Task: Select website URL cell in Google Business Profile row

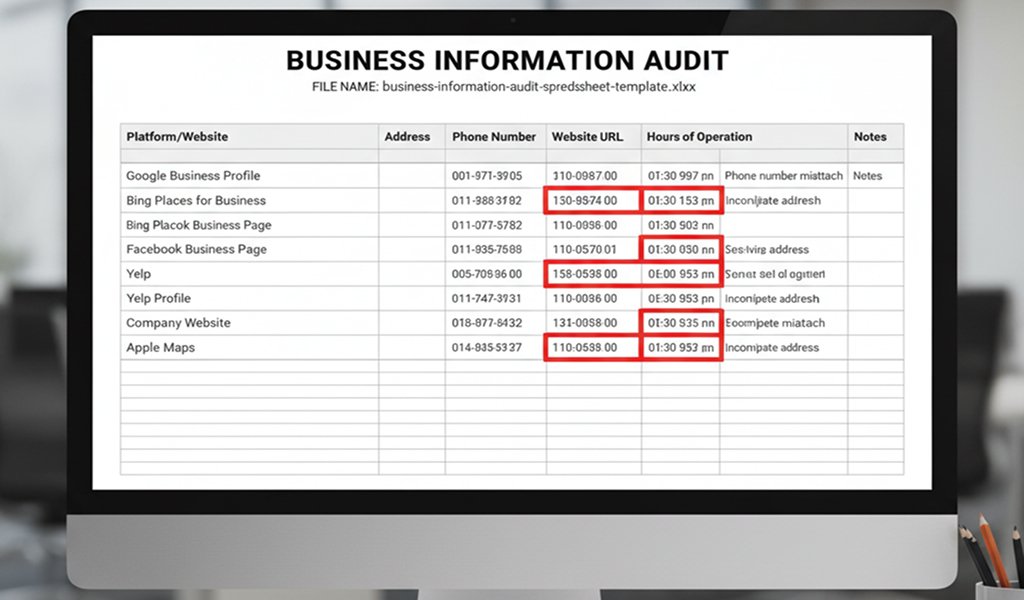Action: pos(594,176)
